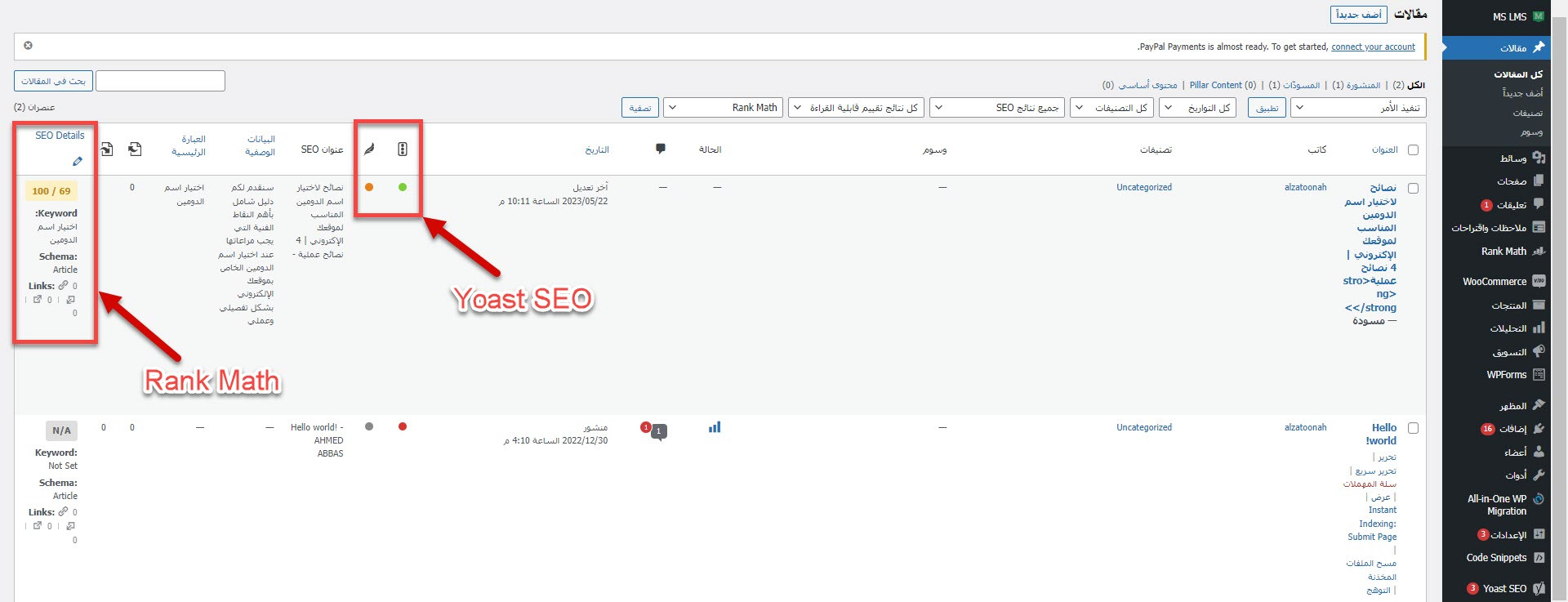The width and height of the screenshot is (1568, 602).
Task: Dismiss the PayPal Payments notice
Action: point(28,46)
